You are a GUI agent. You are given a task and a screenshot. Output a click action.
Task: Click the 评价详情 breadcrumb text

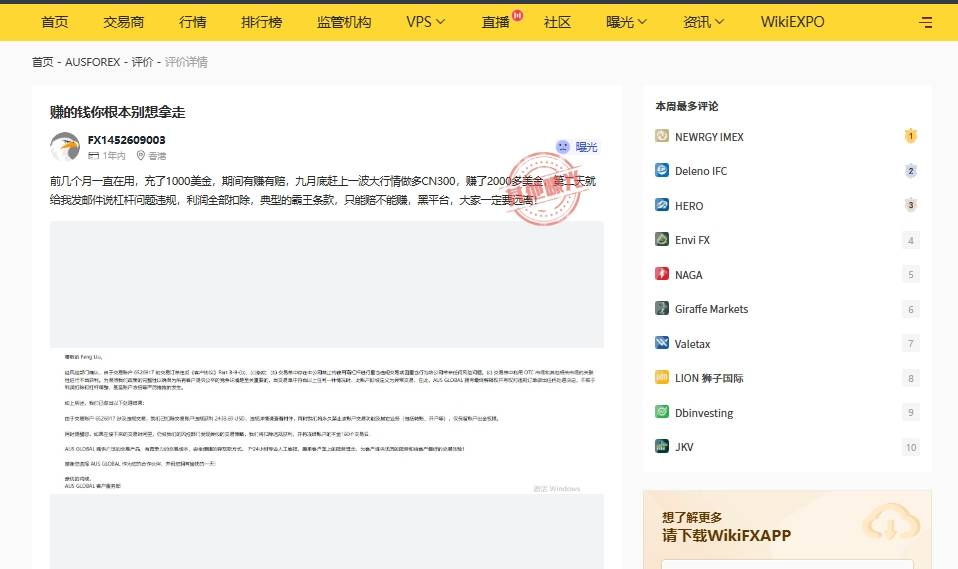tap(186, 62)
